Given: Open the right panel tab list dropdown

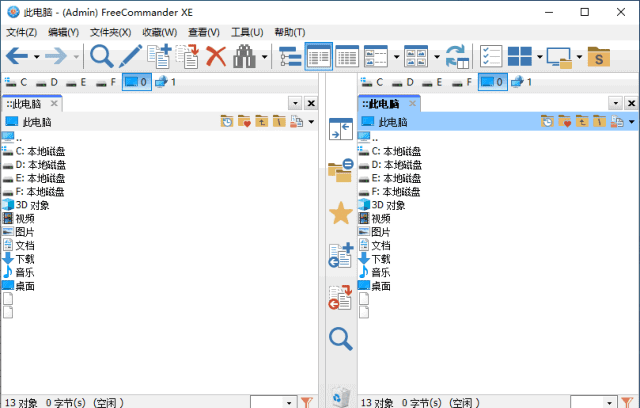Looking at the screenshot, I should (x=615, y=104).
